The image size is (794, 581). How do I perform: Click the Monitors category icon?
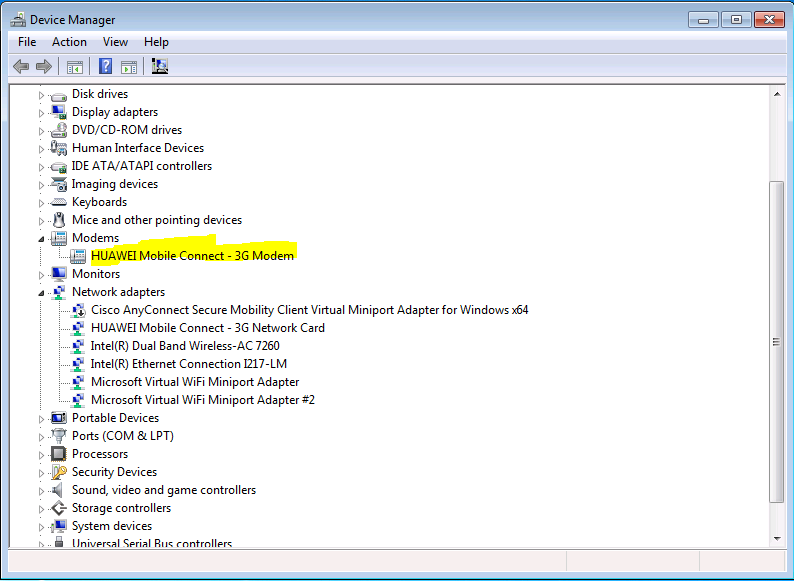coord(59,274)
